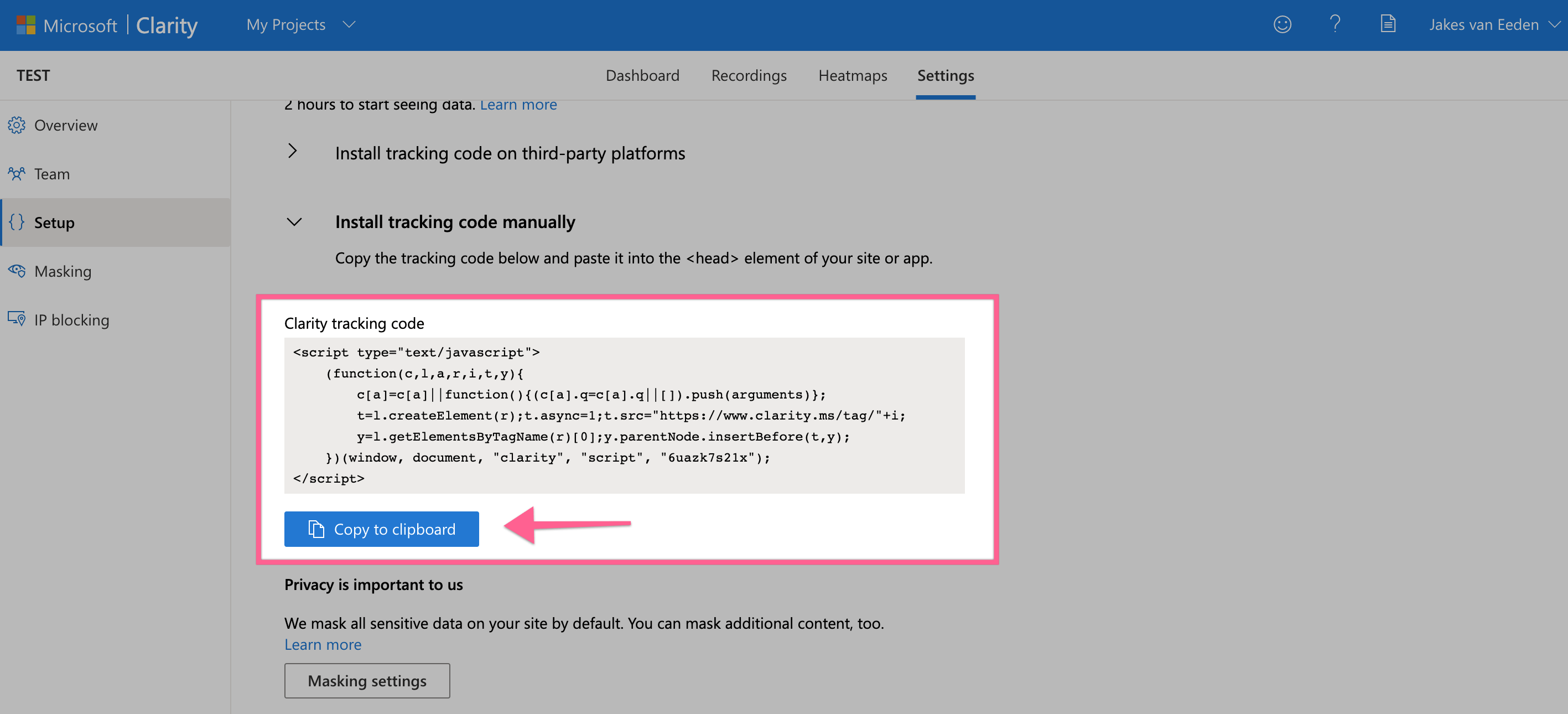Click the Microsoft Clarity logo
Image resolution: width=1568 pixels, height=714 pixels.
click(107, 25)
